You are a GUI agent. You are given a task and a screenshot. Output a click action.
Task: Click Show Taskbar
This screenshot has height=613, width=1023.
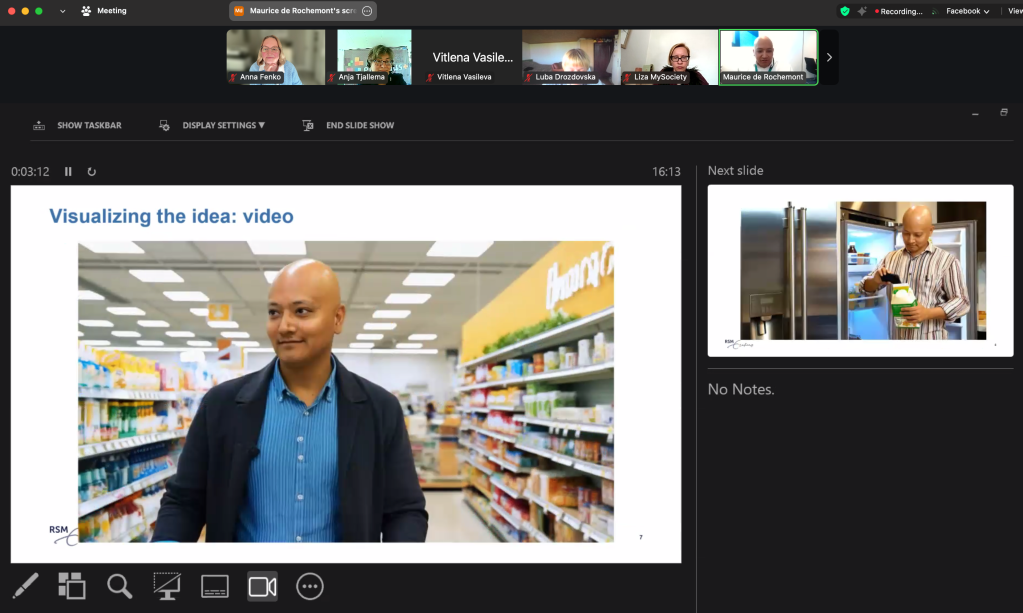click(x=78, y=126)
